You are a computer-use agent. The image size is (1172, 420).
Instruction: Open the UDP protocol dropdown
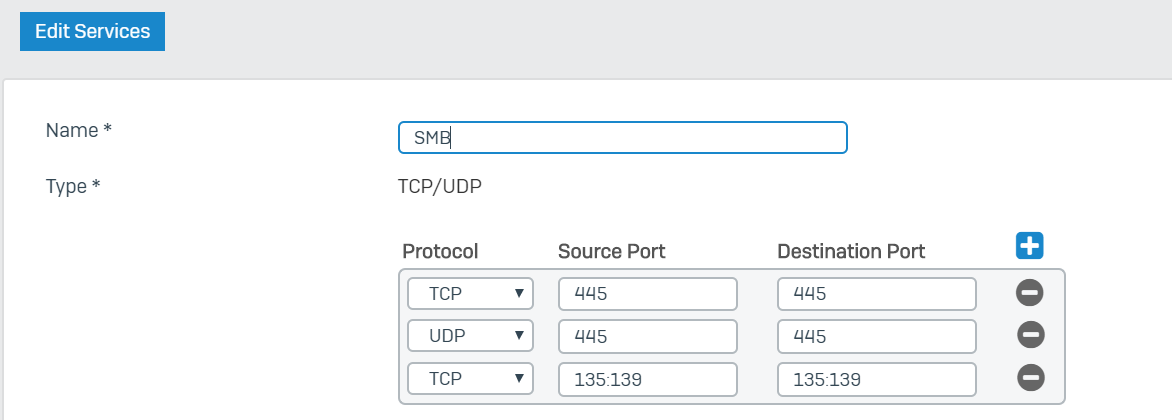[470, 336]
